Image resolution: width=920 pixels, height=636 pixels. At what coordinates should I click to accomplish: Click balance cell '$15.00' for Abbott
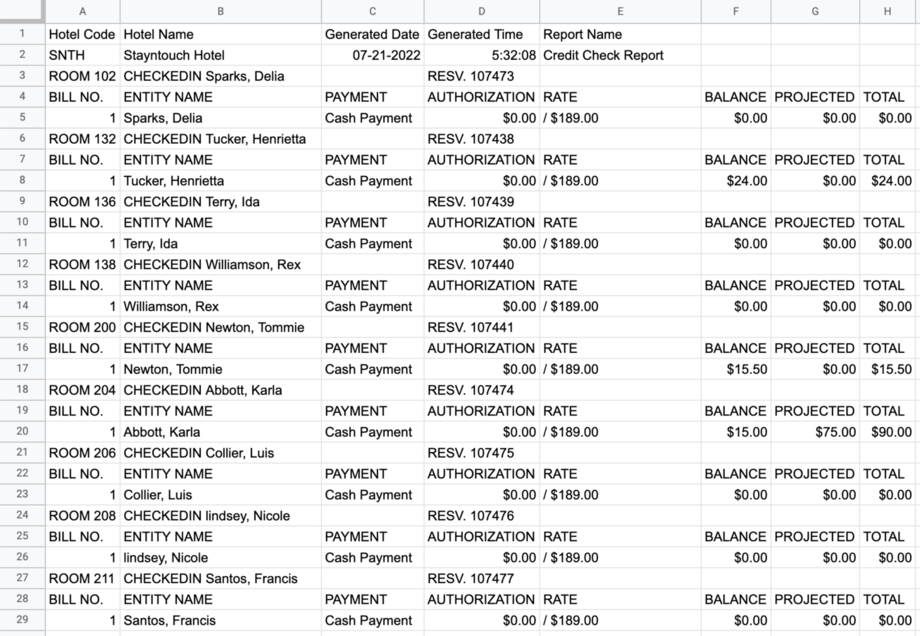point(736,432)
